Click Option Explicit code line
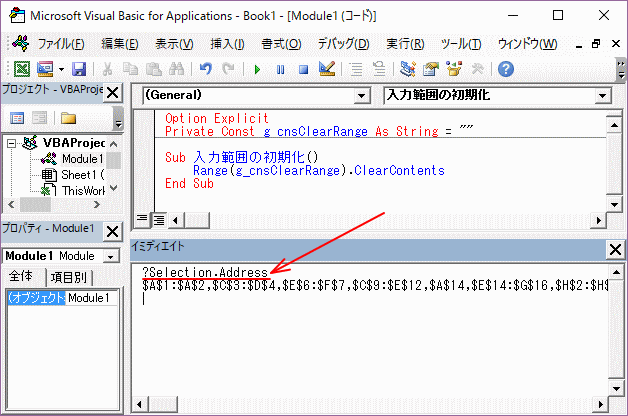 [217, 118]
